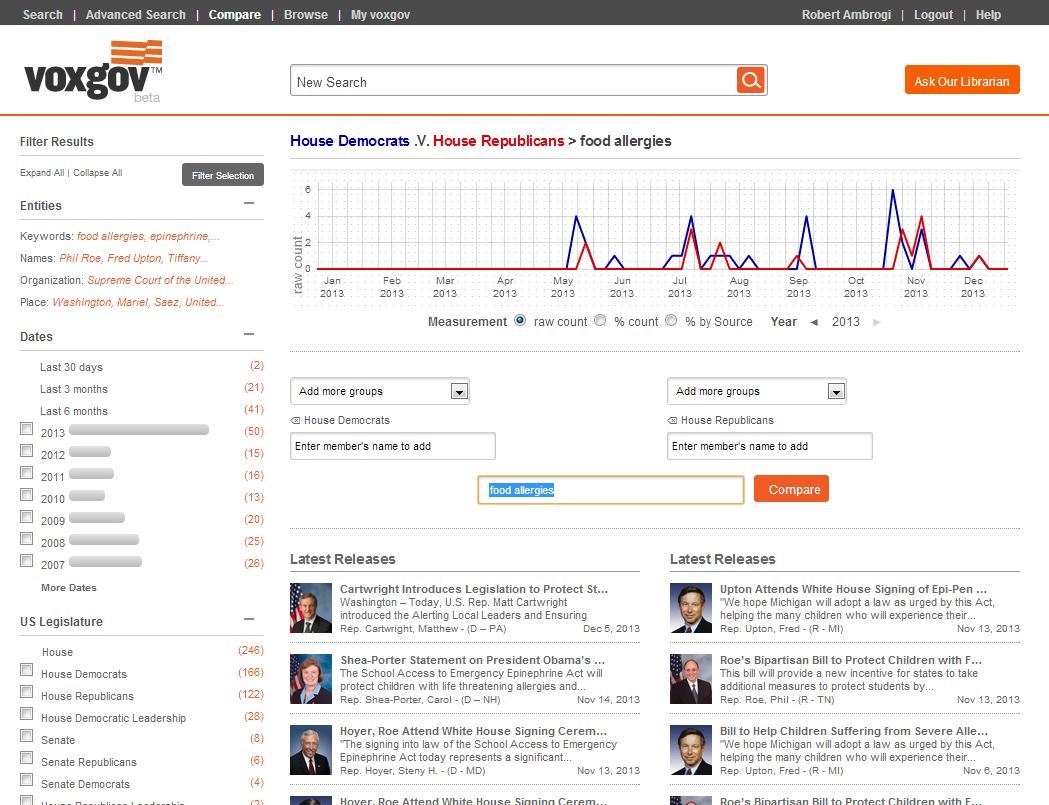1049x805 pixels.
Task: Go to next year arrow
Action: coord(876,323)
